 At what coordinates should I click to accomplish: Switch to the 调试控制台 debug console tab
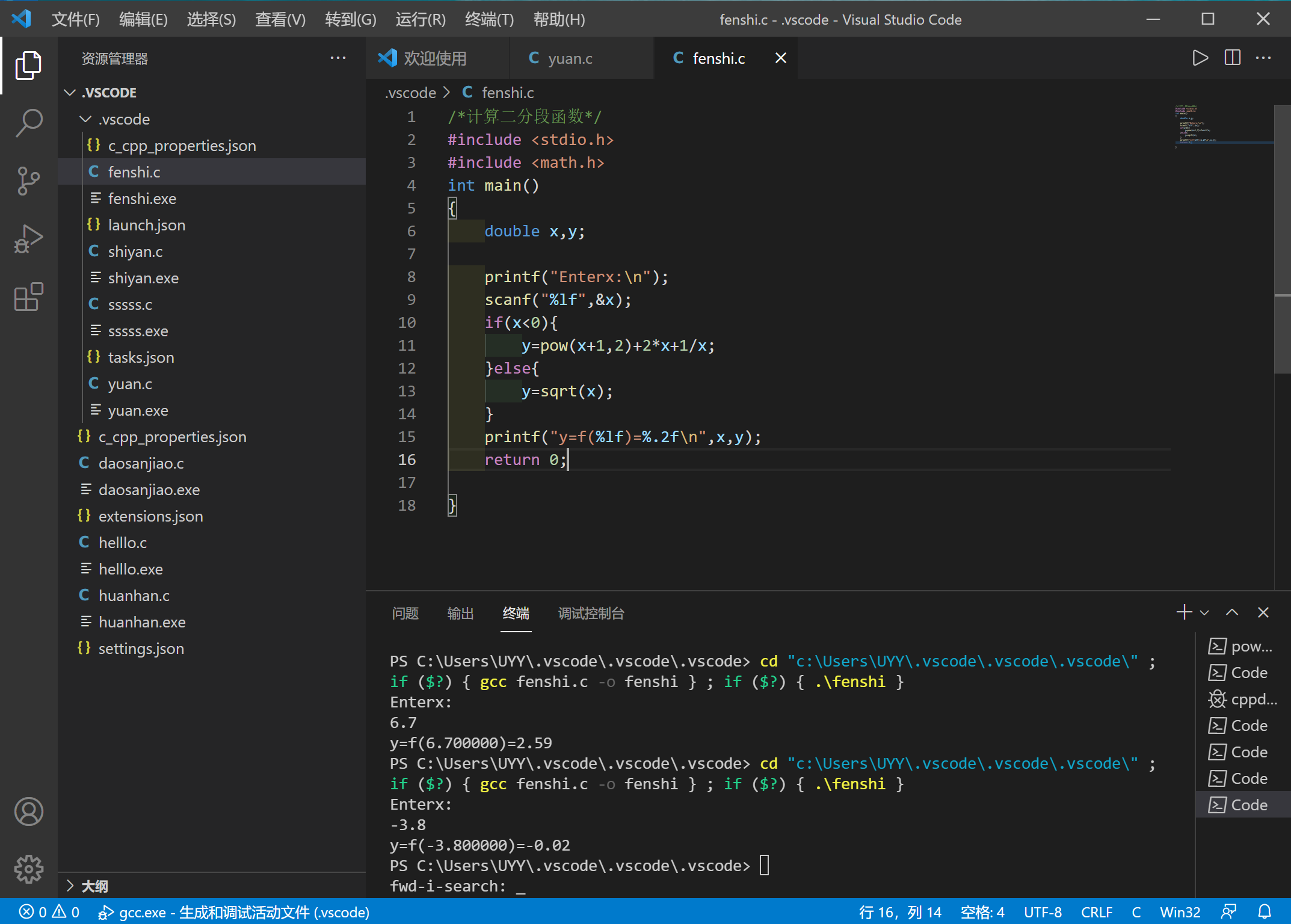pyautogui.click(x=591, y=613)
